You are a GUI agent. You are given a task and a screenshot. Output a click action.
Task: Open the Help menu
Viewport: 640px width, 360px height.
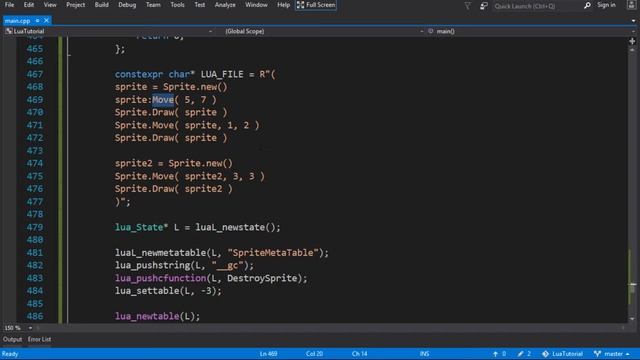point(283,5)
